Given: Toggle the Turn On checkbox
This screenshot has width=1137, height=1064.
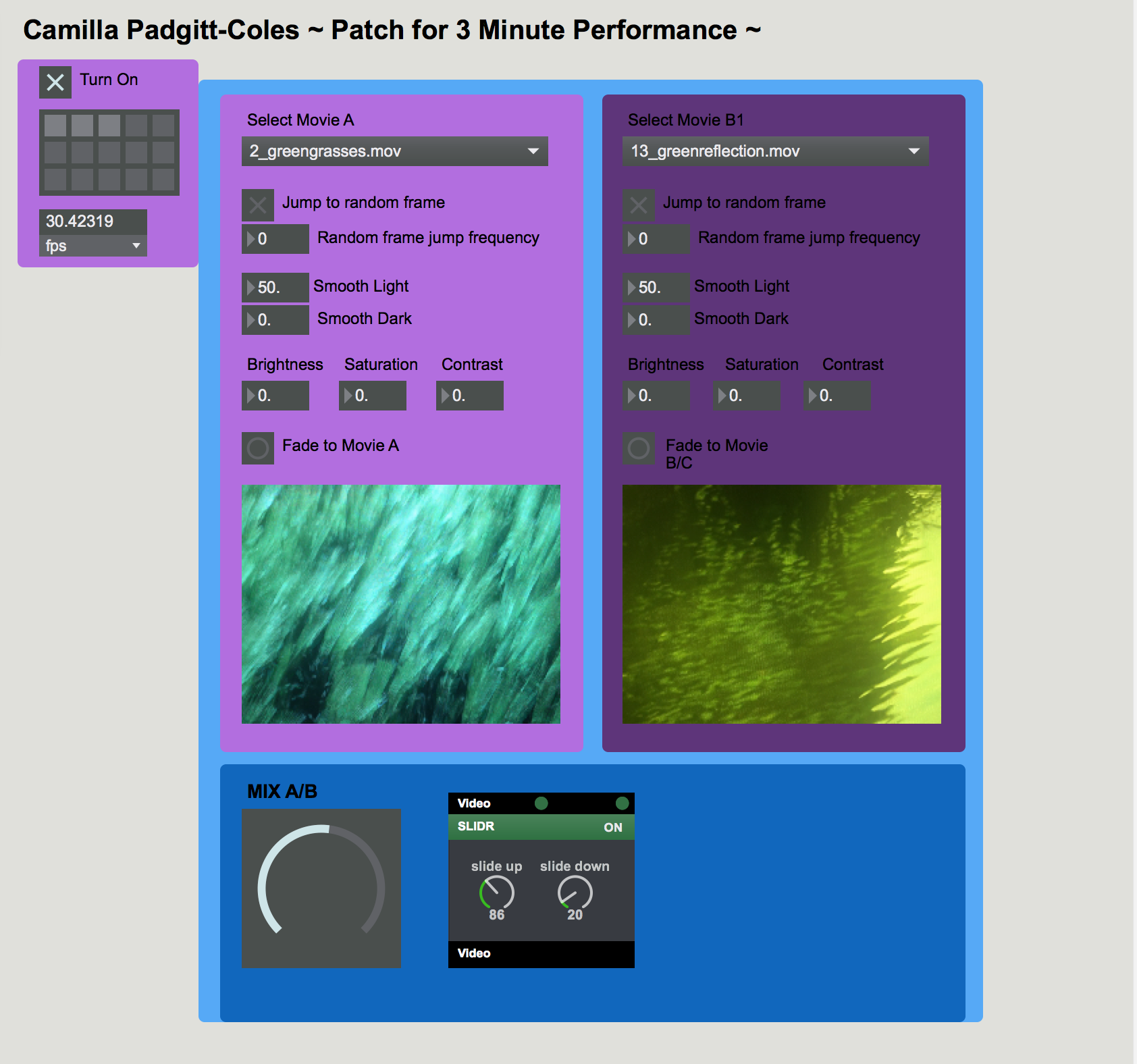Looking at the screenshot, I should click(55, 82).
